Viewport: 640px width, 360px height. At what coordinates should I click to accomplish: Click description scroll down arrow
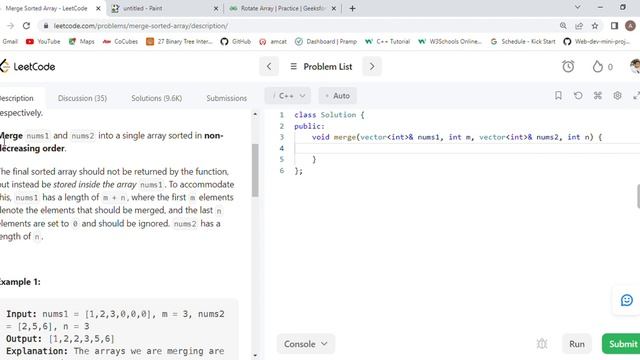pyautogui.click(x=255, y=356)
